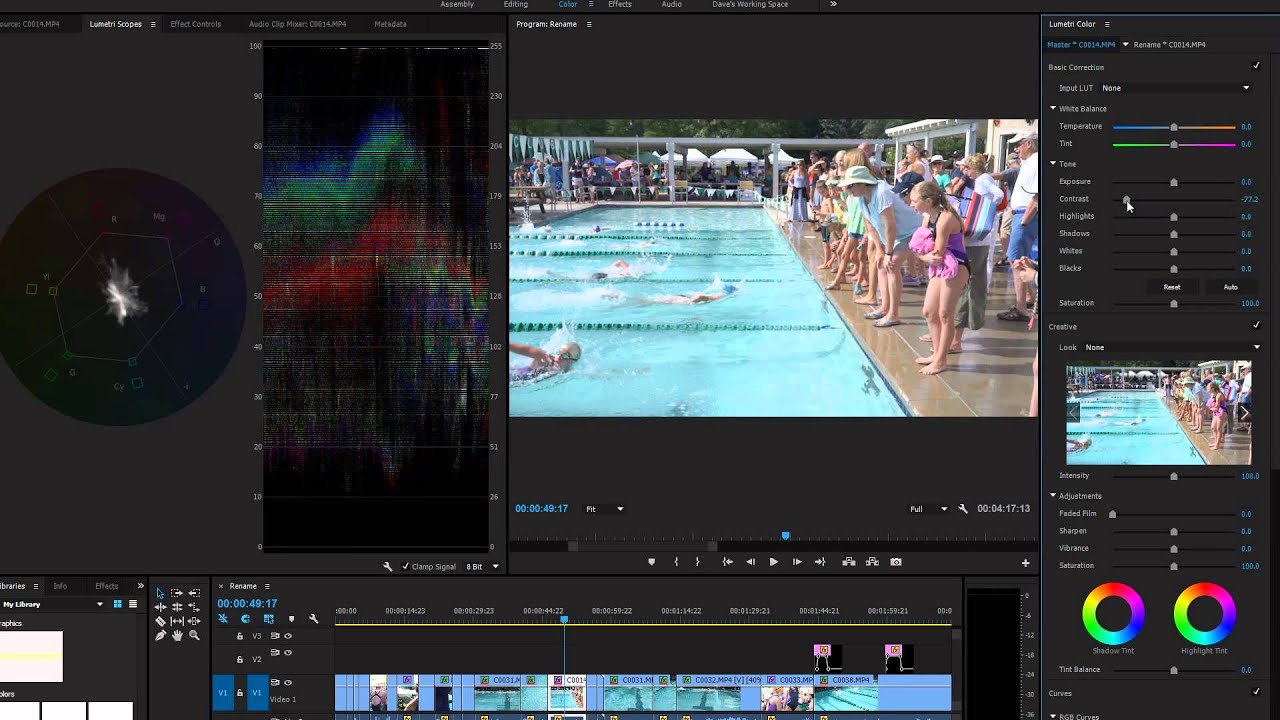The image size is (1280, 720).
Task: Collapse the White Balance section
Action: tap(1053, 108)
